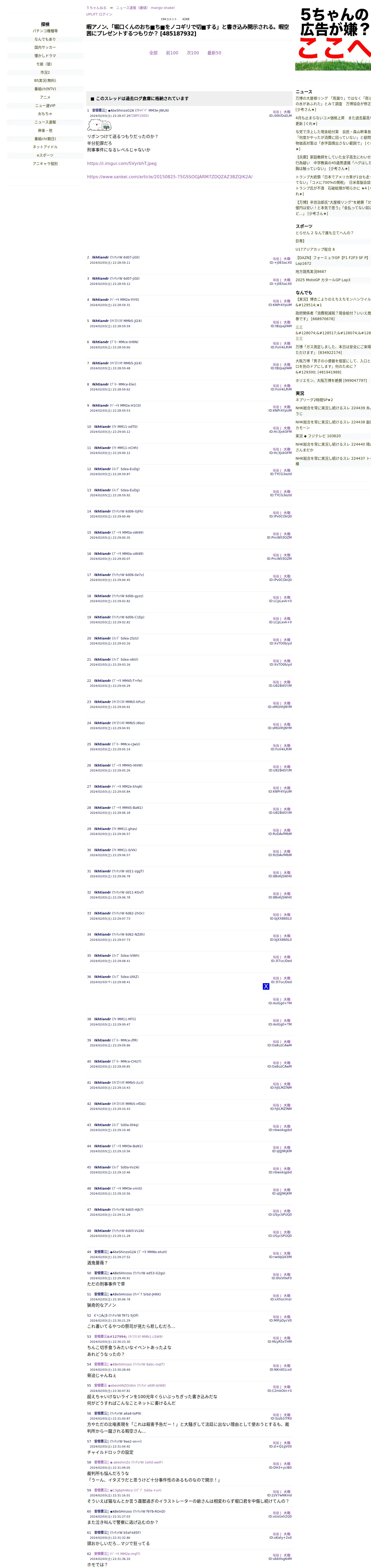Viewport: 371px width, 1568px height.
Task: Click 大砲 link on post 1
Action: pyautogui.click(x=287, y=112)
